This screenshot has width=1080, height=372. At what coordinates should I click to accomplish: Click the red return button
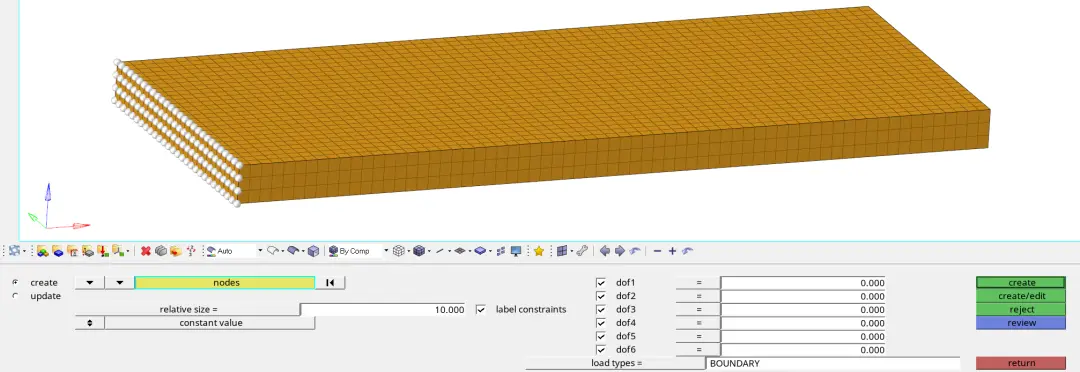click(1021, 364)
